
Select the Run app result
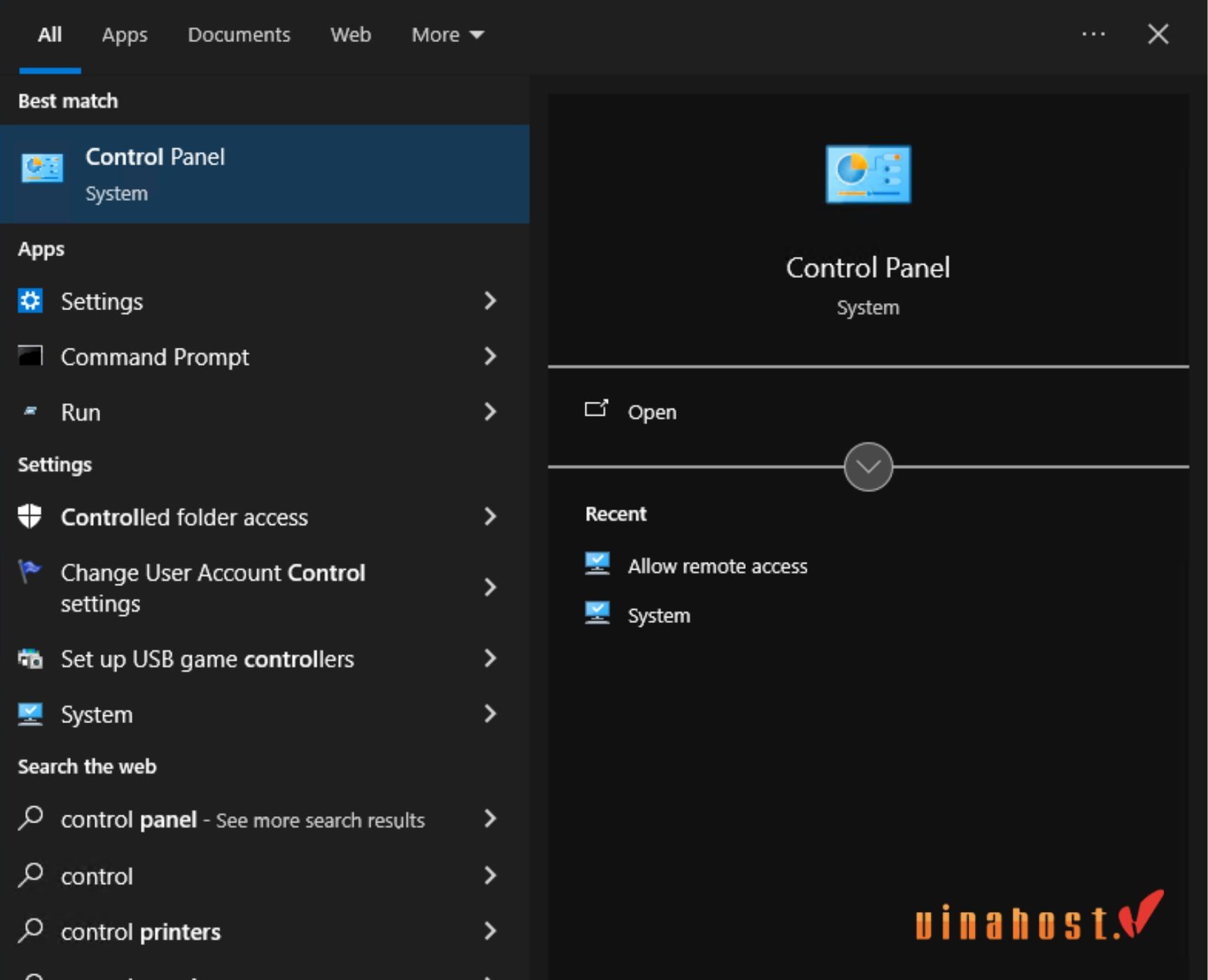(265, 412)
